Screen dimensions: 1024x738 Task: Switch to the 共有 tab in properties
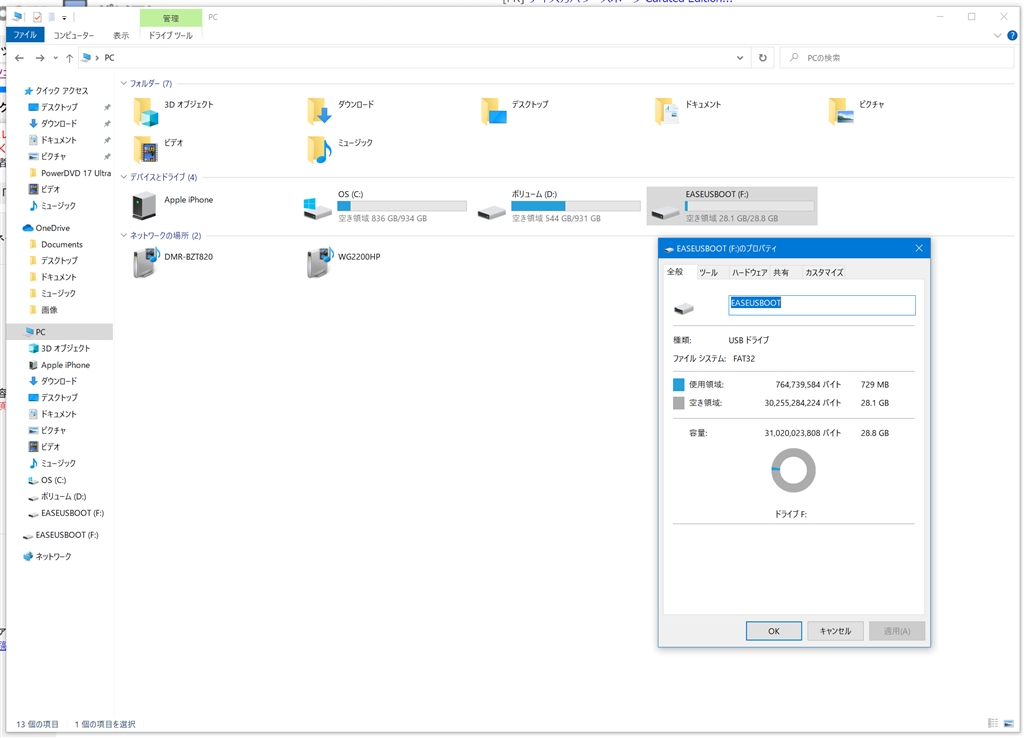click(781, 272)
